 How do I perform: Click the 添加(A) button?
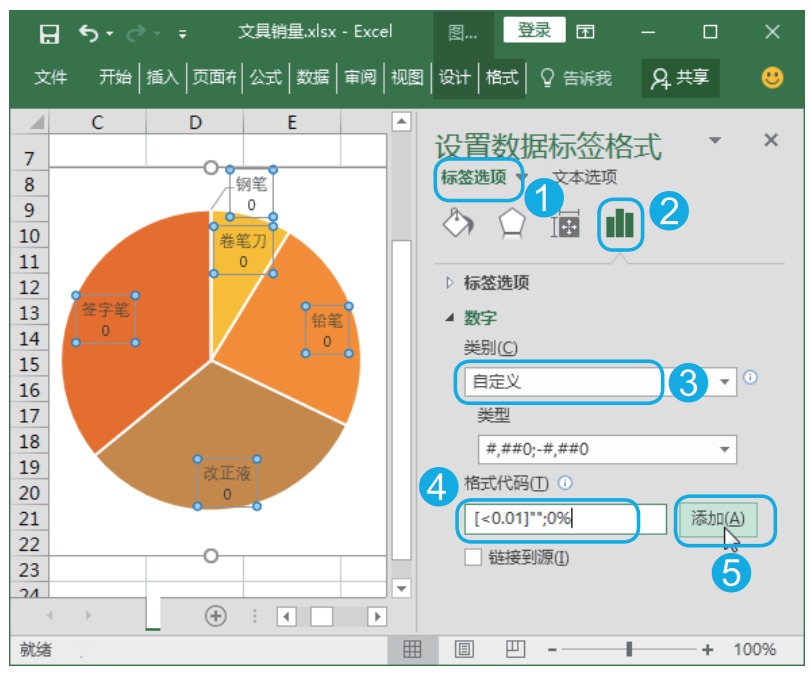[718, 519]
